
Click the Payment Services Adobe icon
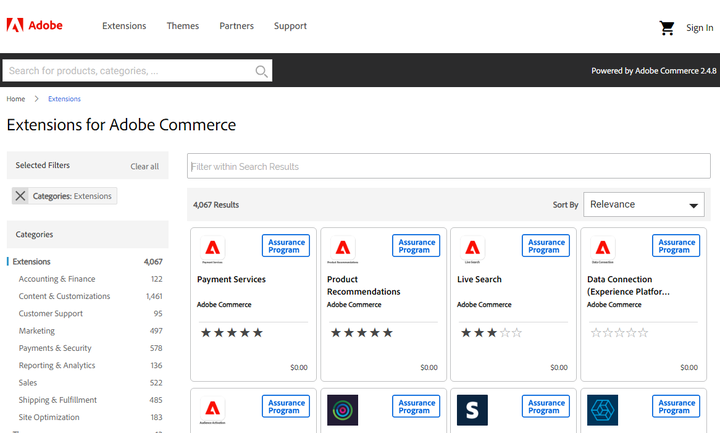[212, 248]
